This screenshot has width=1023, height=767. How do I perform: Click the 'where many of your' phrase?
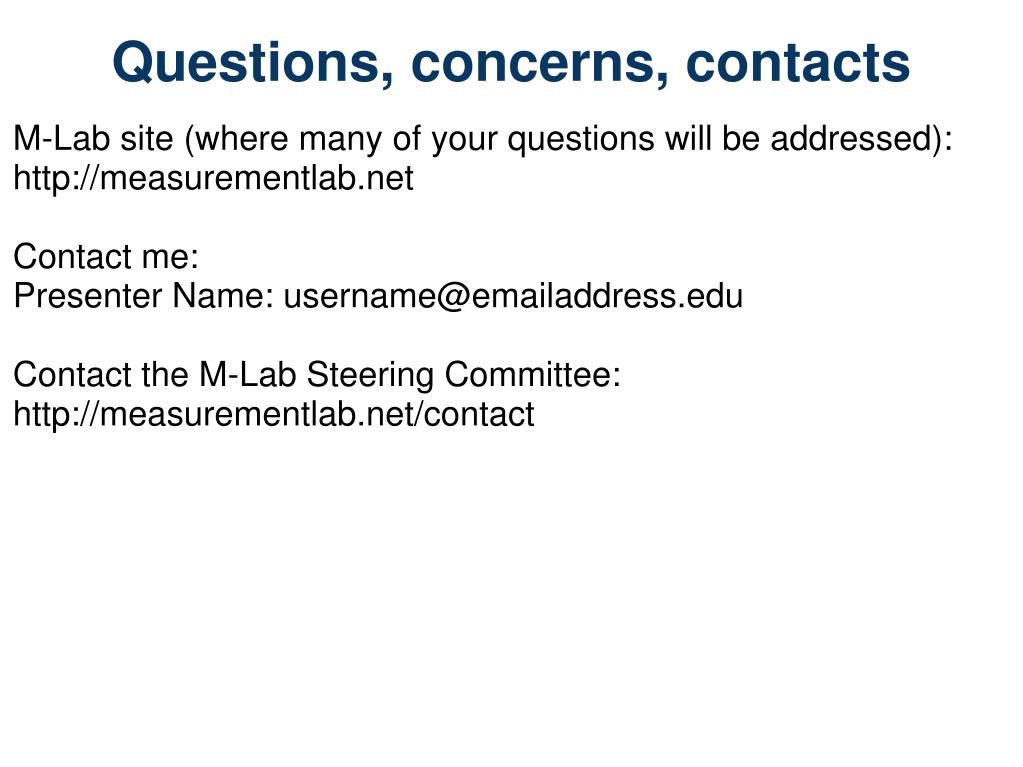pyautogui.click(x=346, y=140)
